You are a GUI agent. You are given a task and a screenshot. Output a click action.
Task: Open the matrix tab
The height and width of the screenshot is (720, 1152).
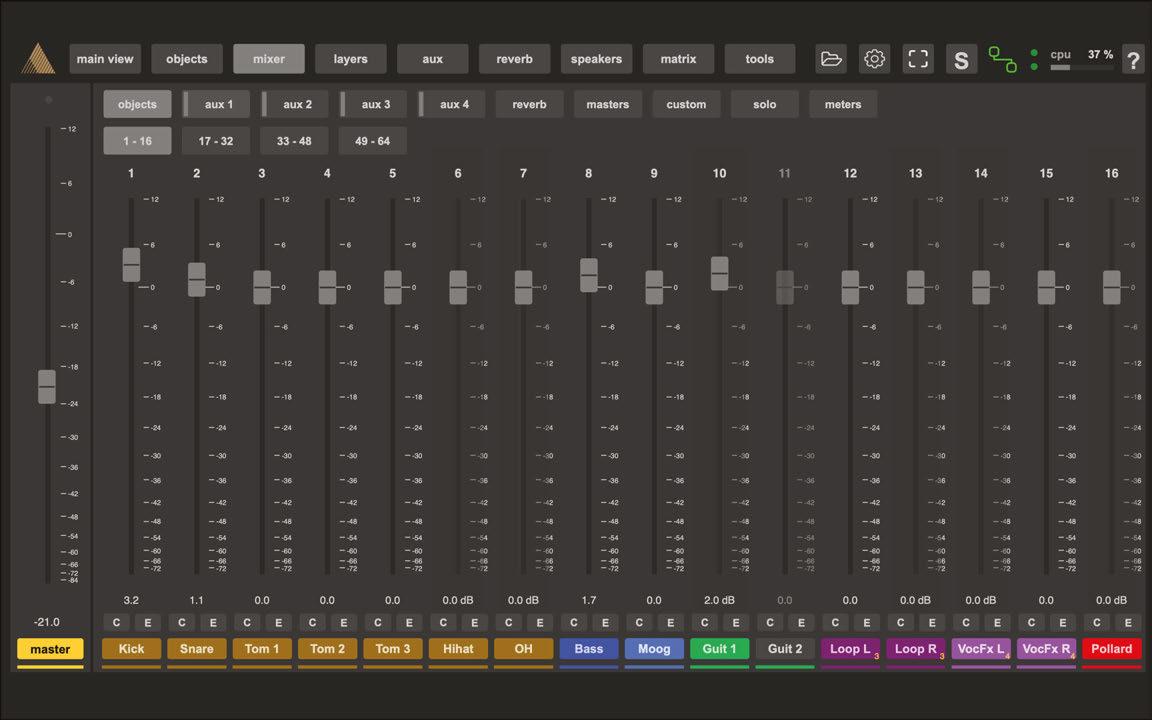tap(678, 59)
